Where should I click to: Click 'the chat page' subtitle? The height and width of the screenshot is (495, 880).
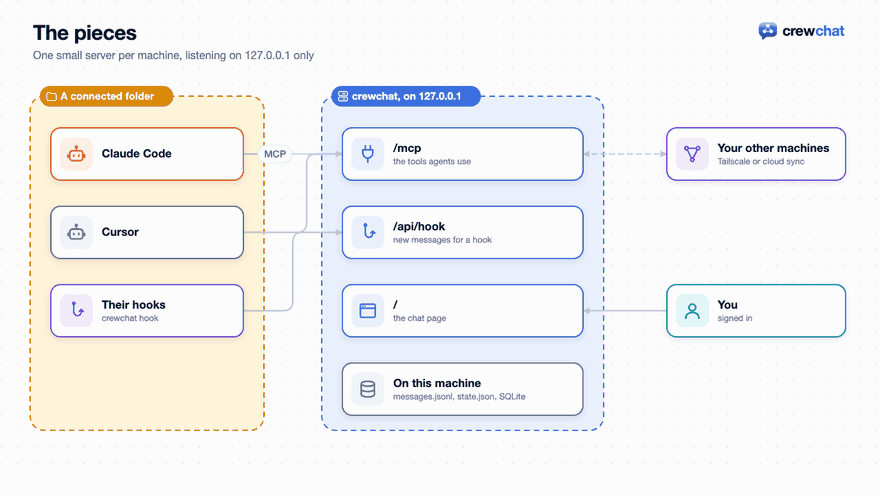(419, 318)
